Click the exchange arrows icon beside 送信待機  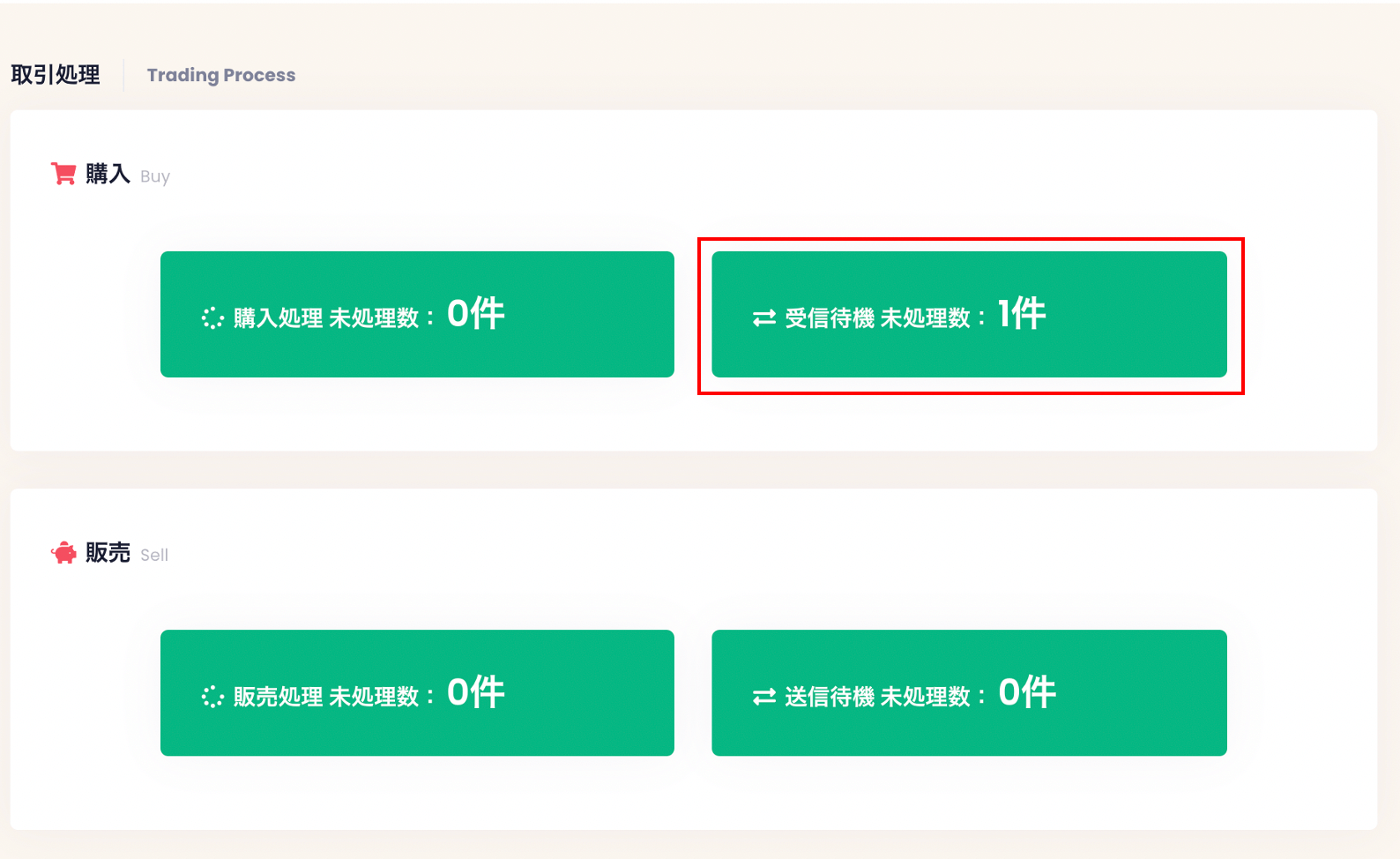(x=764, y=697)
